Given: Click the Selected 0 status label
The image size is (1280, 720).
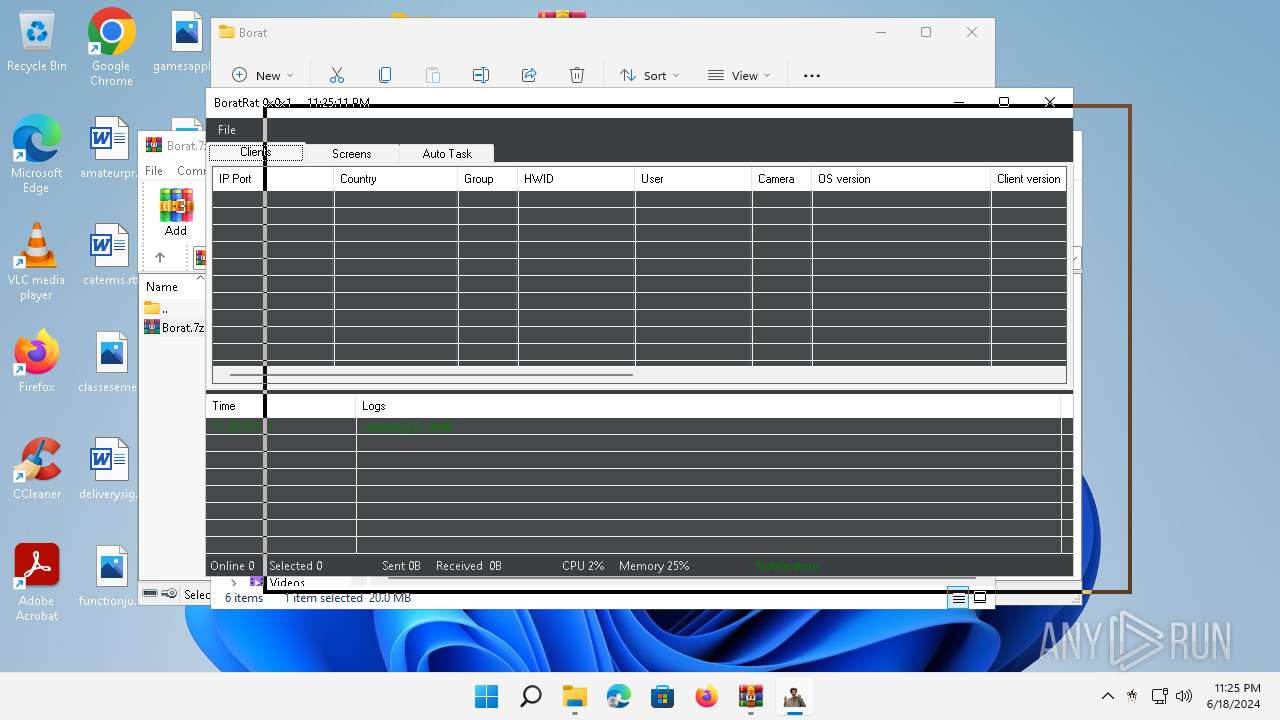Looking at the screenshot, I should pyautogui.click(x=296, y=566).
